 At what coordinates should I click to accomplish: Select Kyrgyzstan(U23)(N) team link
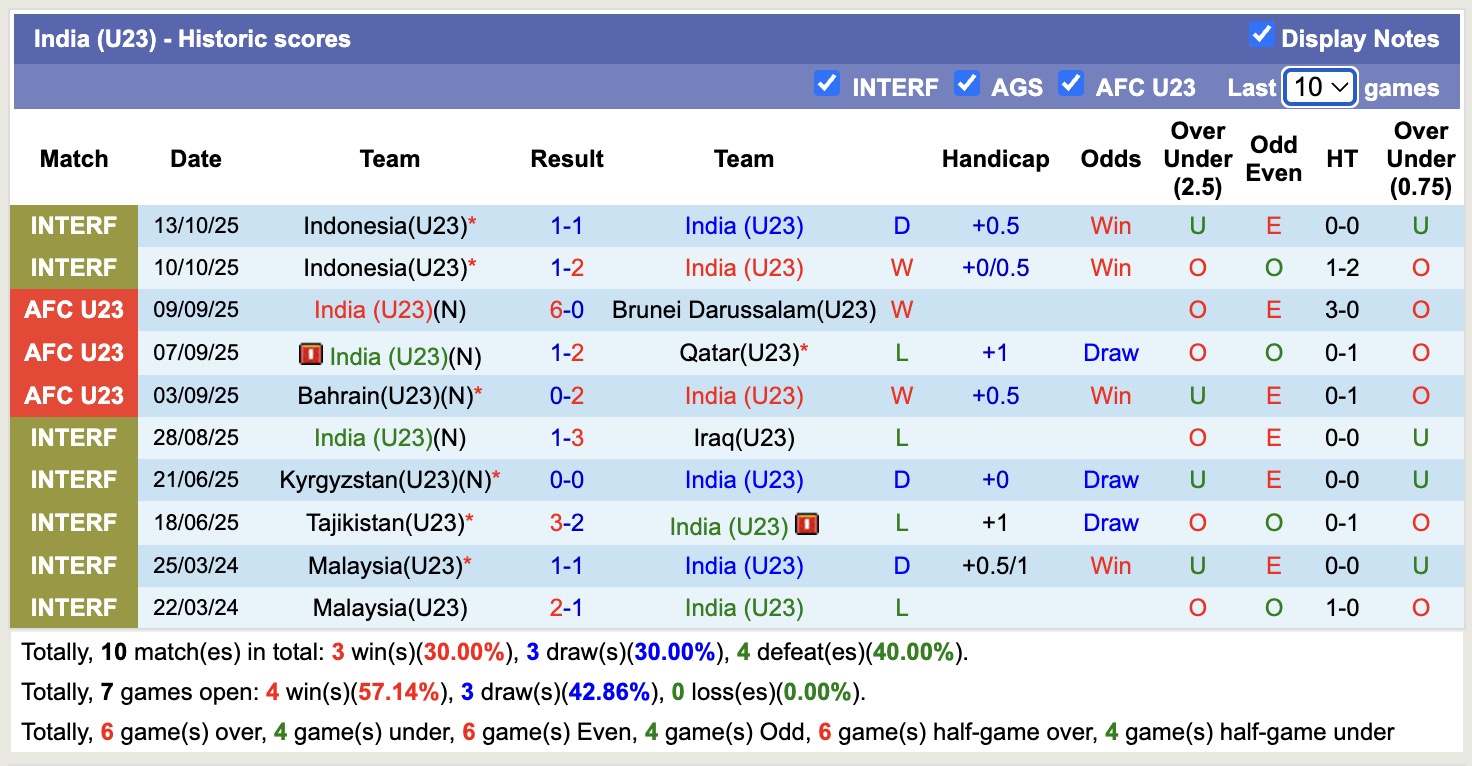pos(384,480)
